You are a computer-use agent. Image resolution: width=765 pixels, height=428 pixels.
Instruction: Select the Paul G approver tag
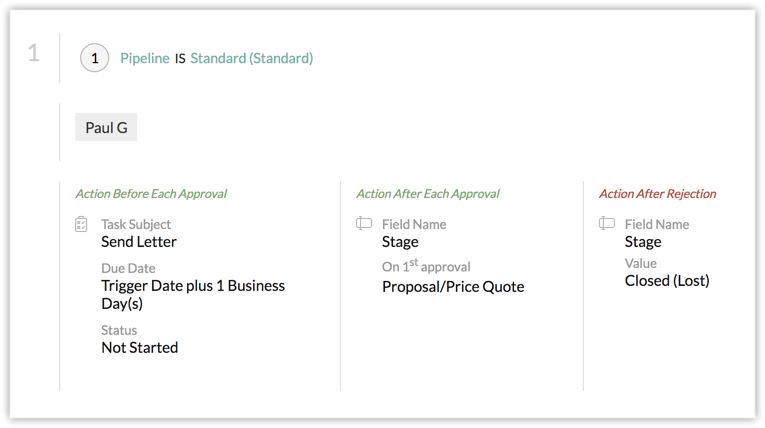pyautogui.click(x=106, y=128)
